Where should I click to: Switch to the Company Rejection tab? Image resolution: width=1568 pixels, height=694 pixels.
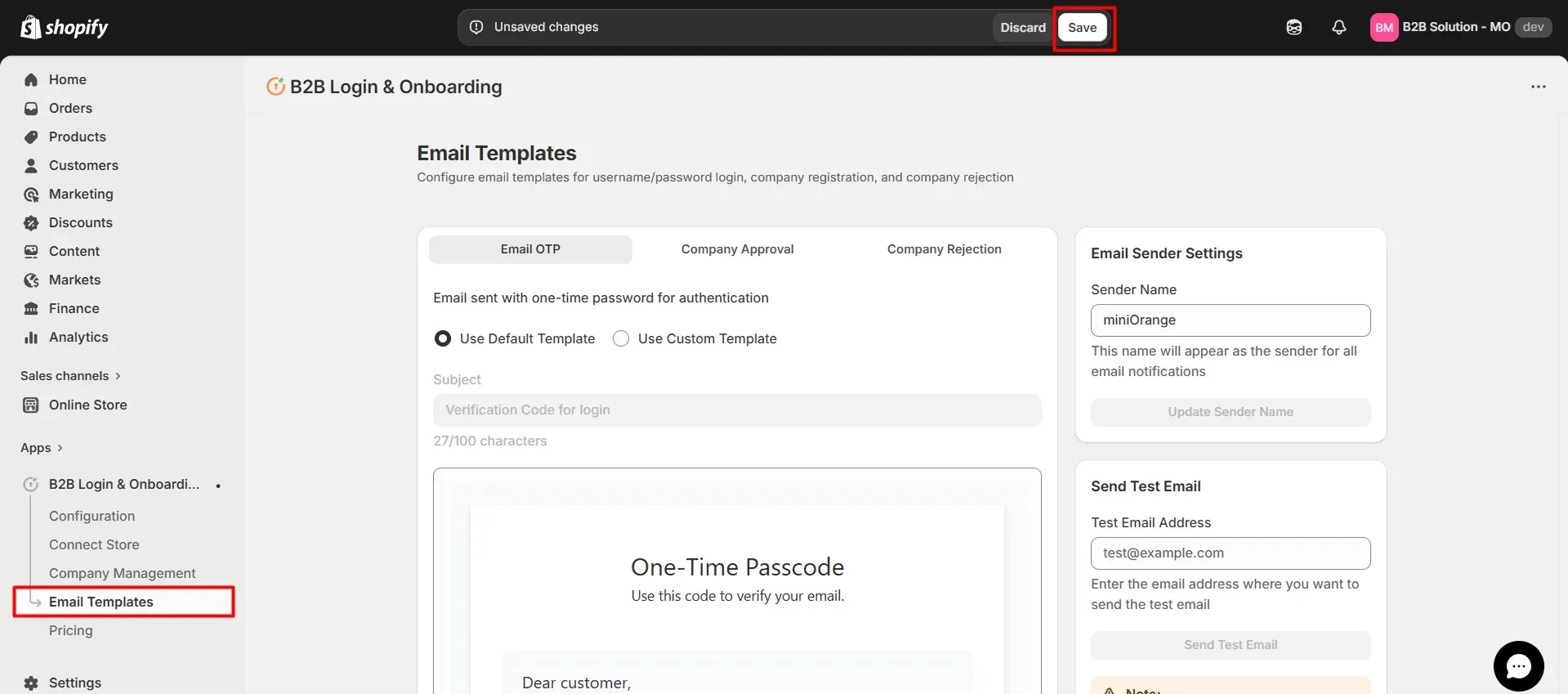[944, 249]
